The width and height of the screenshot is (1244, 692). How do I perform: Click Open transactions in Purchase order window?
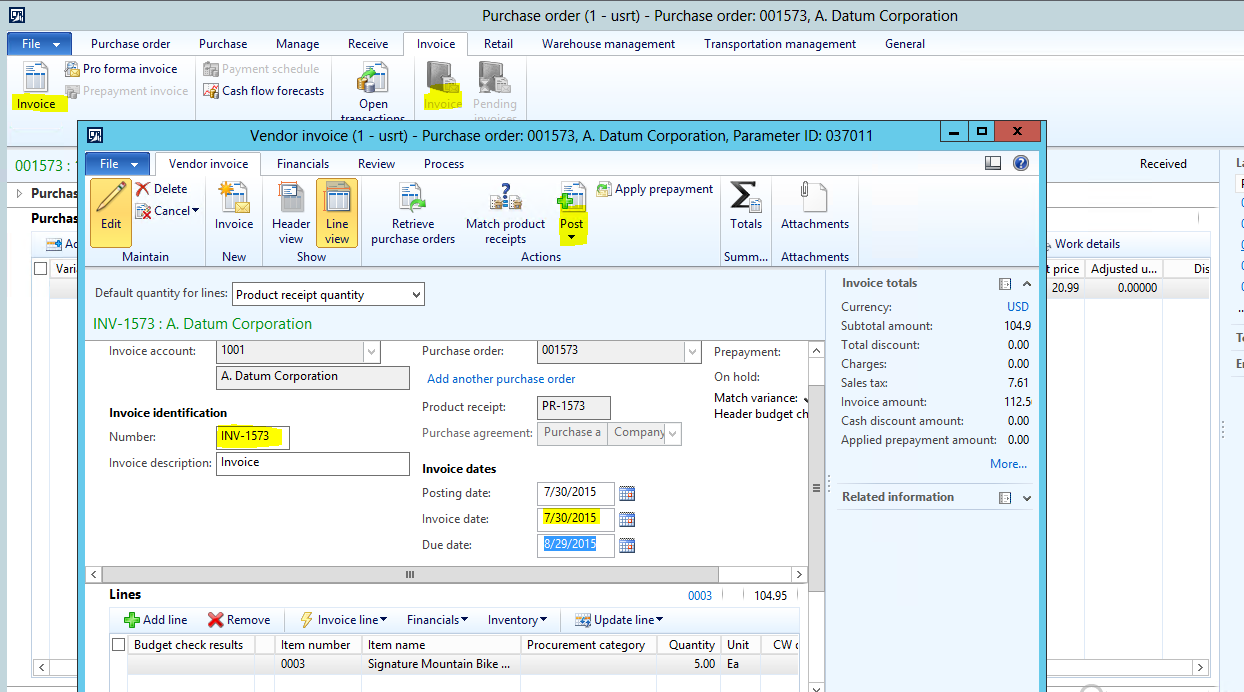[373, 92]
